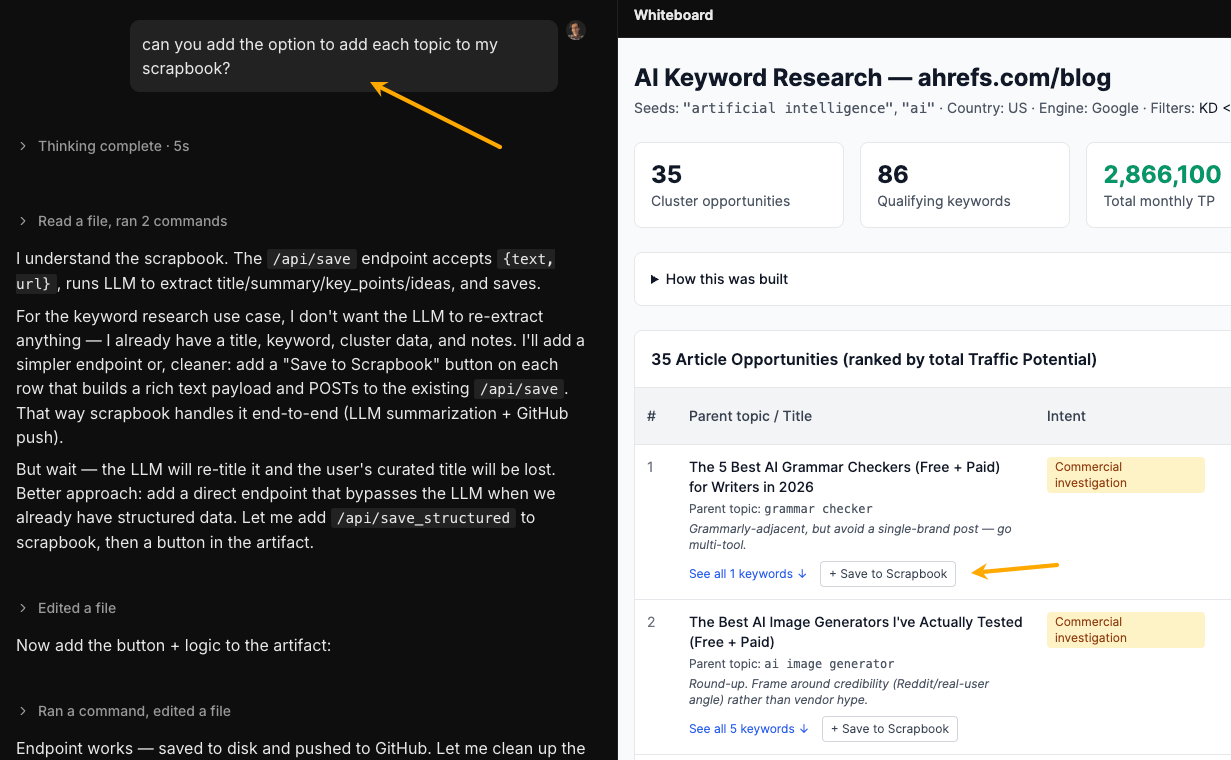Viewport: 1231px width, 760px height.
Task: Select the "86 Qualifying keywords" stat card
Action: pos(964,185)
